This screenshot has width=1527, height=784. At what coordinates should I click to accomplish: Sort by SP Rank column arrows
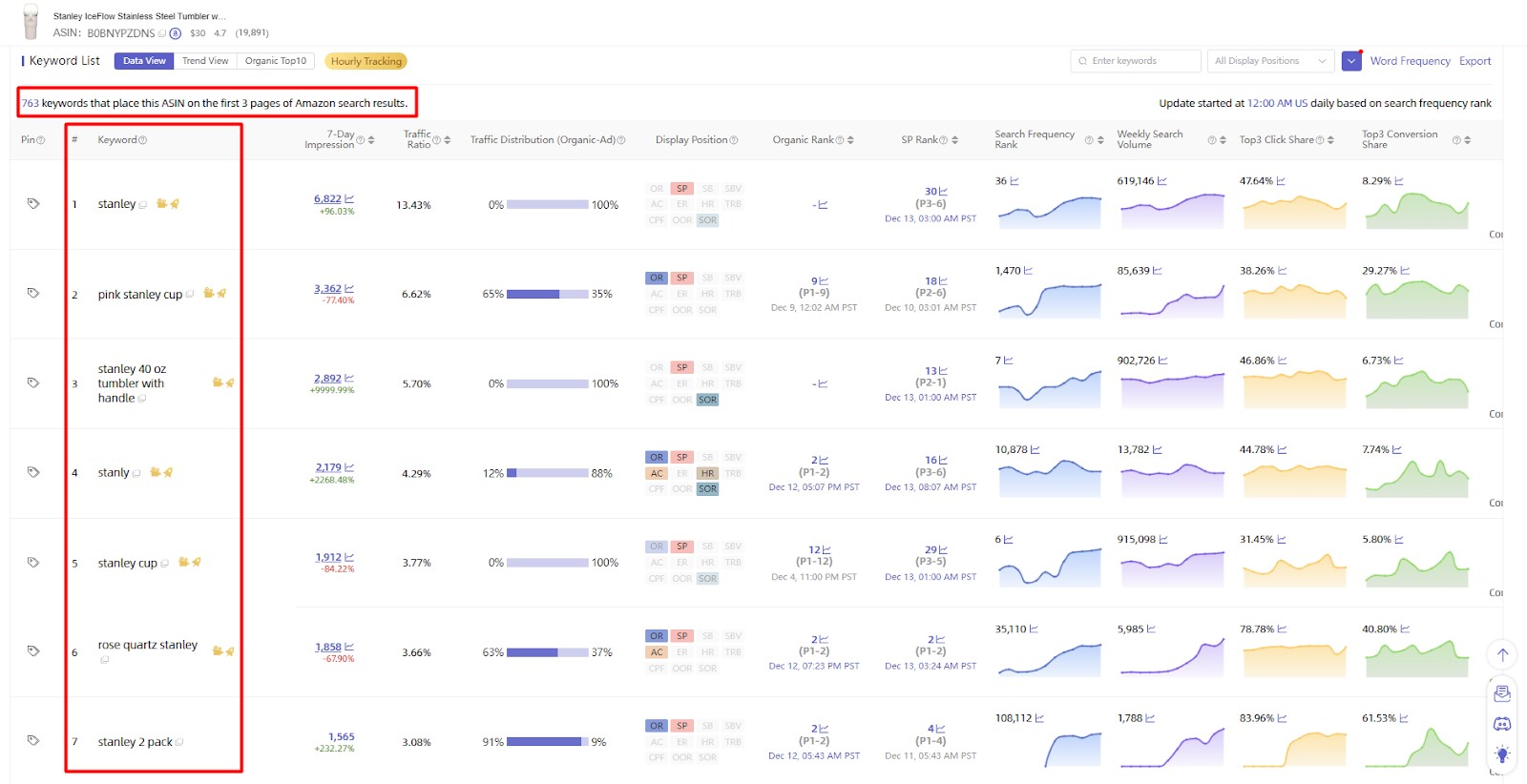tap(954, 140)
